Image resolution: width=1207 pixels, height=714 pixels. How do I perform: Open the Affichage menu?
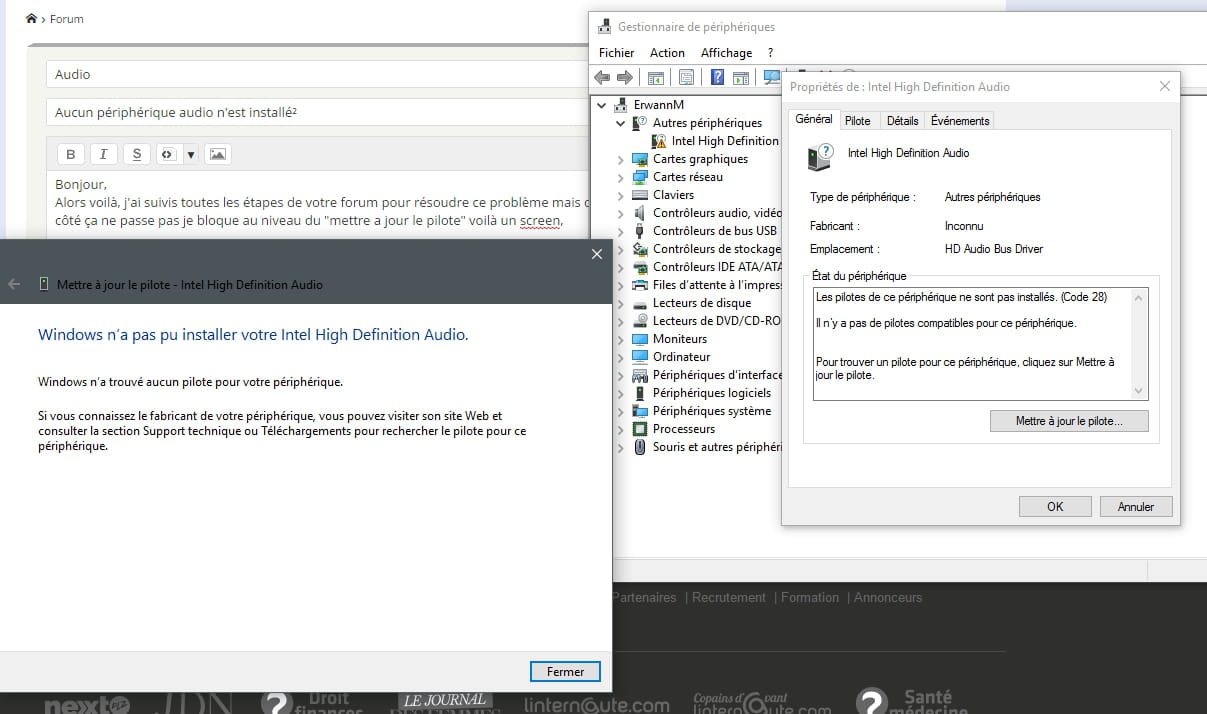point(726,53)
